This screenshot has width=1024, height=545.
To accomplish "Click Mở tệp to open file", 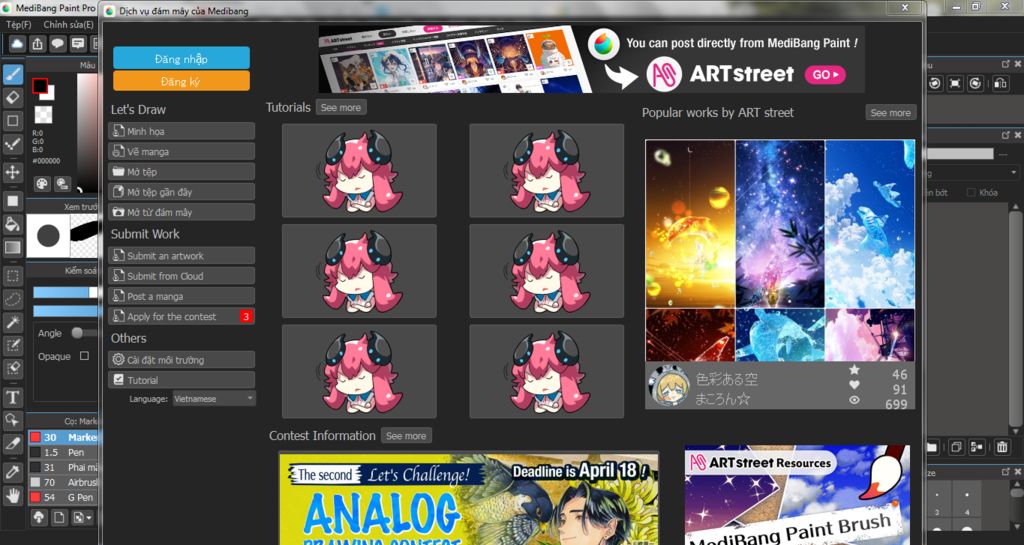I will [x=182, y=172].
